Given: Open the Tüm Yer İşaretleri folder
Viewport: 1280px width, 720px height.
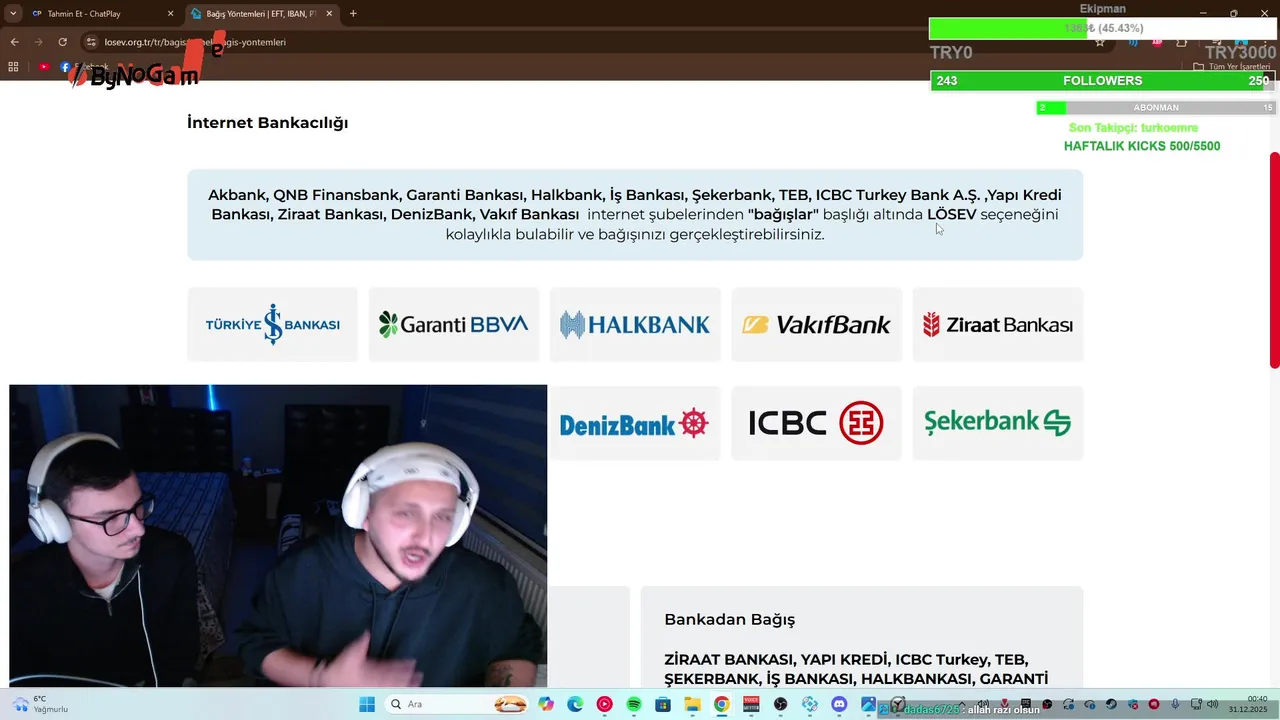Looking at the screenshot, I should [x=1232, y=67].
